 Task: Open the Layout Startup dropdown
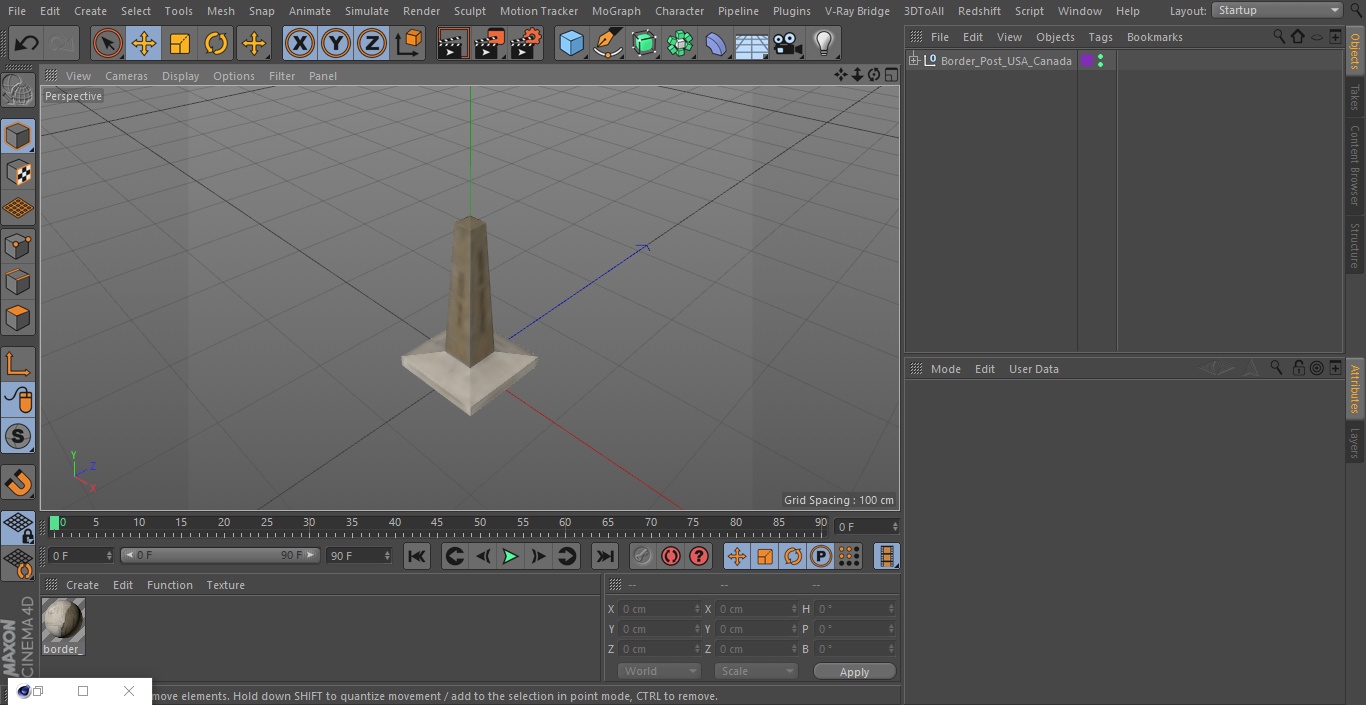(x=1277, y=10)
